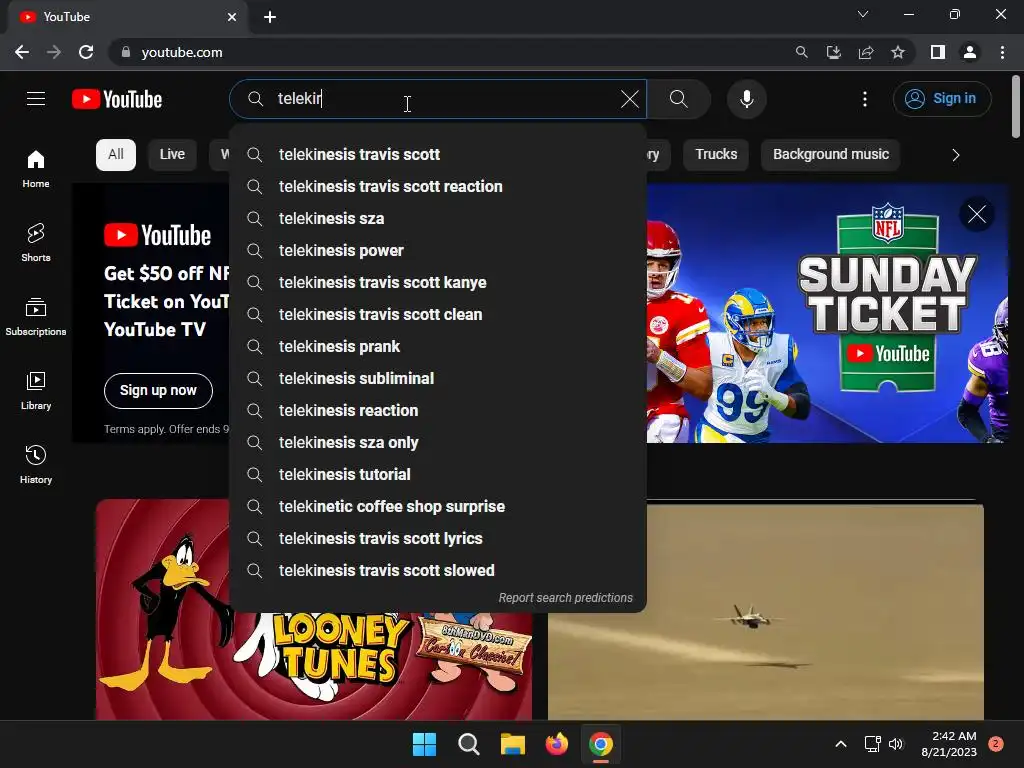Open Subscriptions in the sidebar
Screen dimensions: 1024x768
point(36,317)
